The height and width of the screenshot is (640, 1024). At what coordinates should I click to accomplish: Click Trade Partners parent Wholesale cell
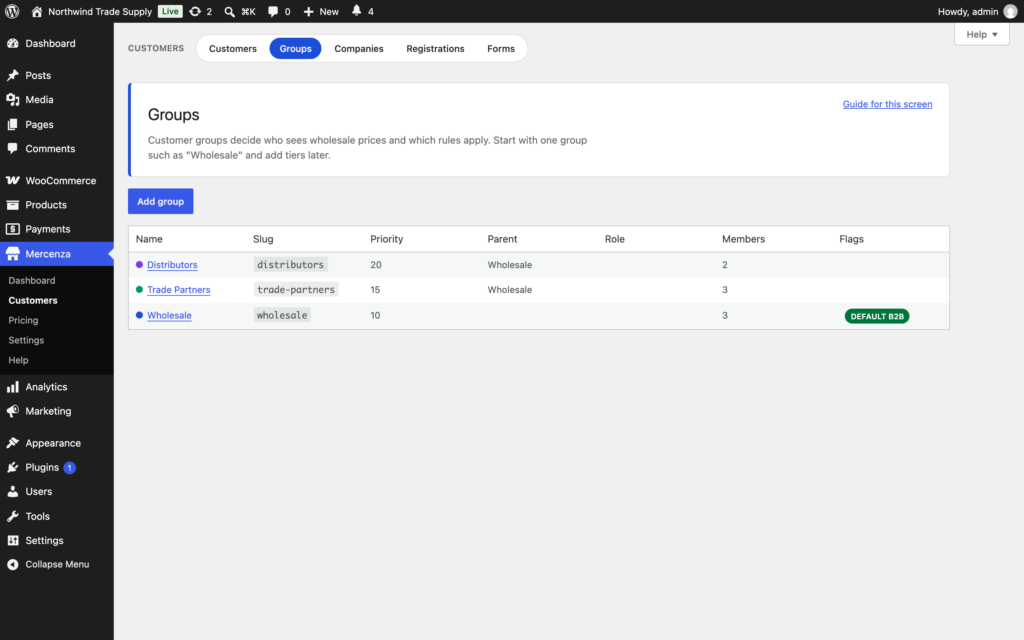509,289
